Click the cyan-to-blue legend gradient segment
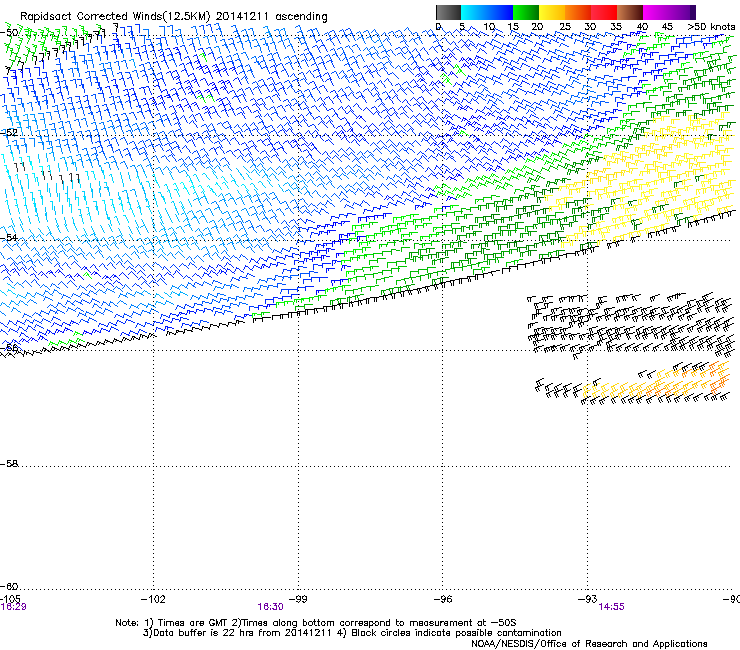The image size is (740, 650). pos(487,12)
